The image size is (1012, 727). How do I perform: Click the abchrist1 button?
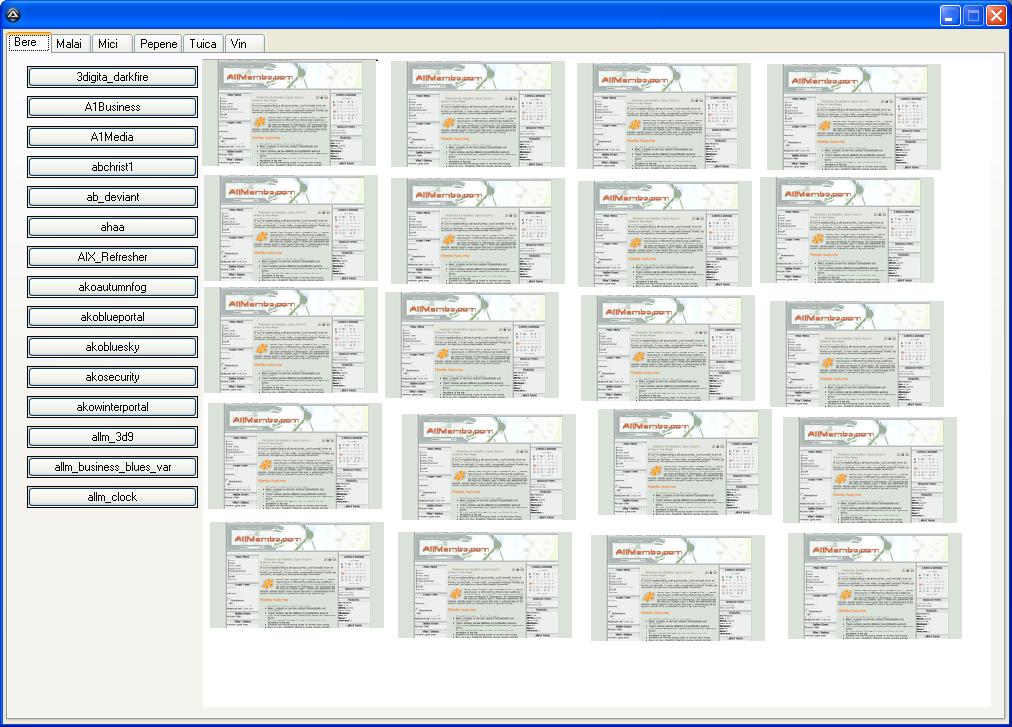[112, 167]
